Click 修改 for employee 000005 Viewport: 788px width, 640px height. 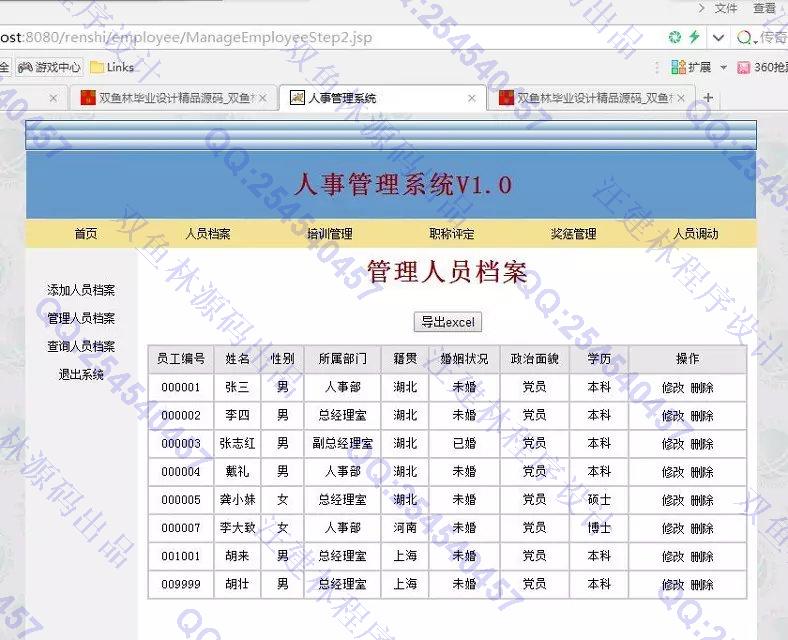pos(673,500)
